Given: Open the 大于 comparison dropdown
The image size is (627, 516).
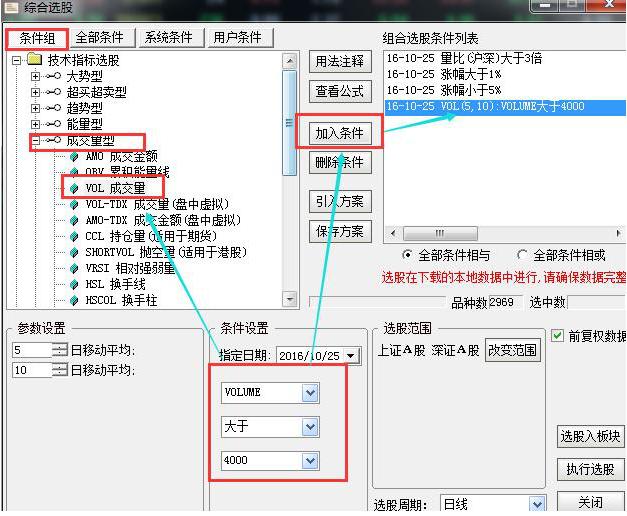Looking at the screenshot, I should click(310, 426).
